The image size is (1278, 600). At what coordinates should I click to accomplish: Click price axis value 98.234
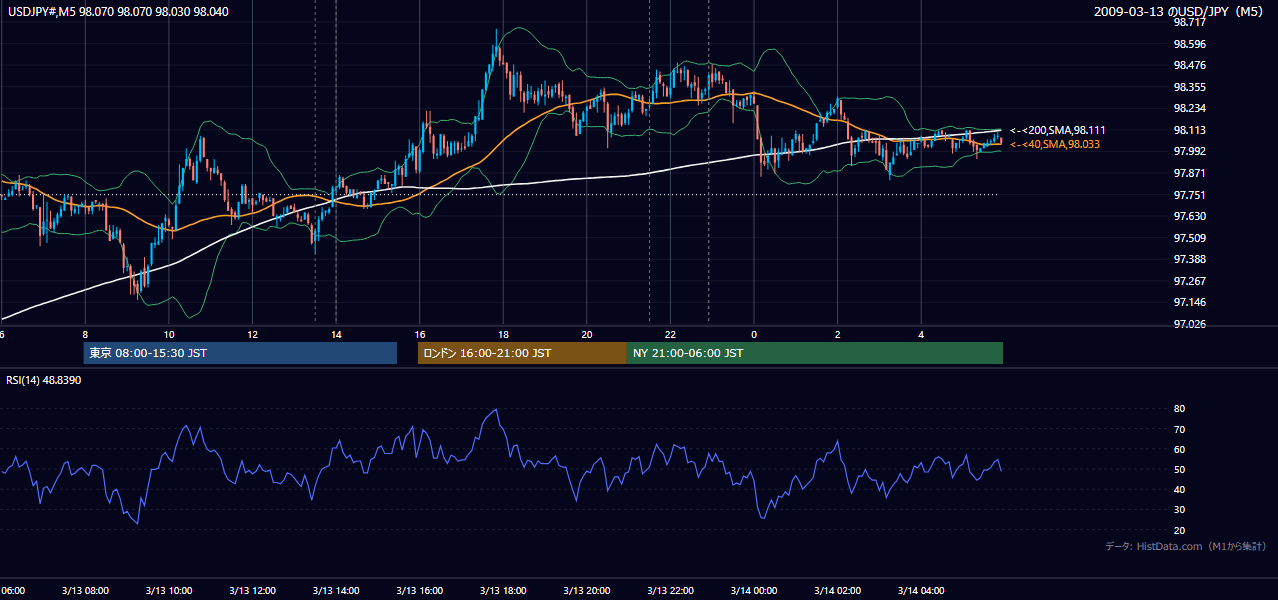tap(1189, 109)
